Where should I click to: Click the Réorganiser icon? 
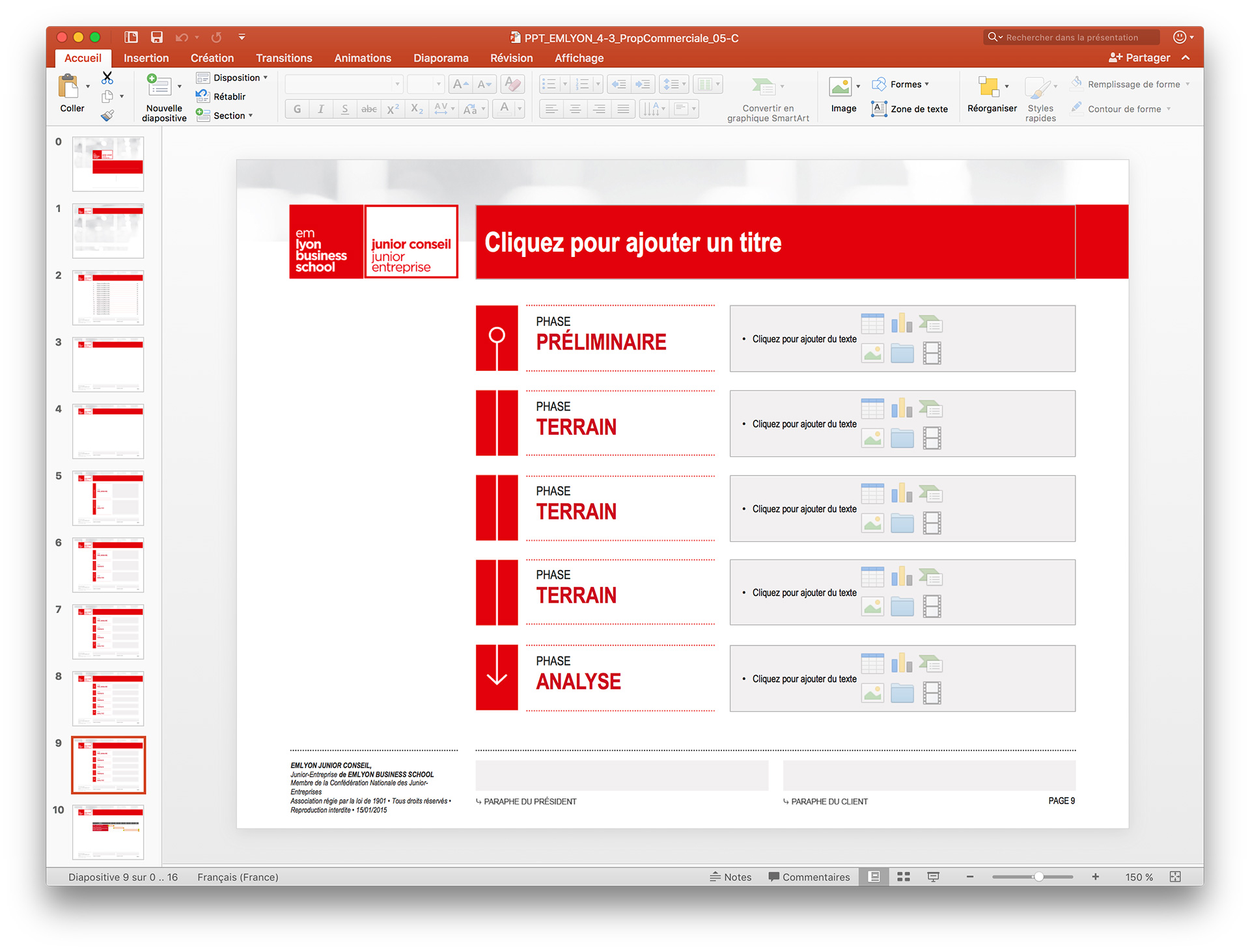coord(988,87)
